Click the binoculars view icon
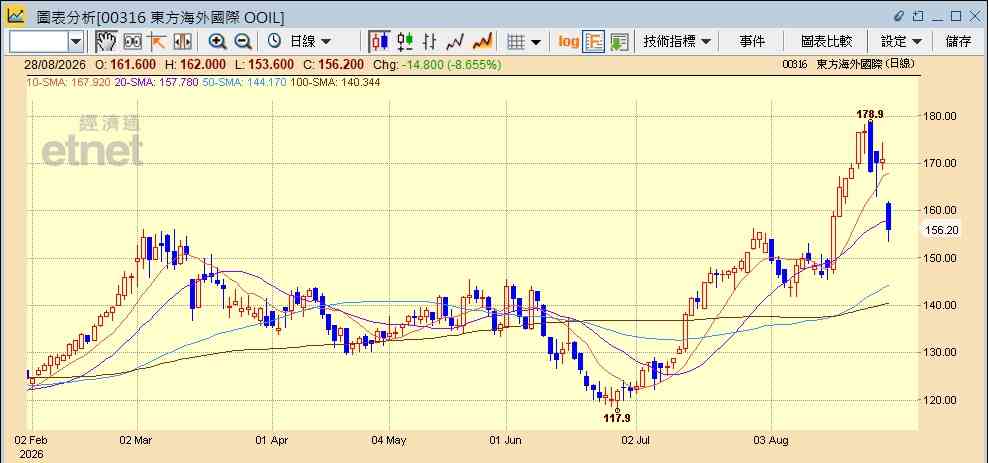This screenshot has height=463, width=989. (132, 42)
